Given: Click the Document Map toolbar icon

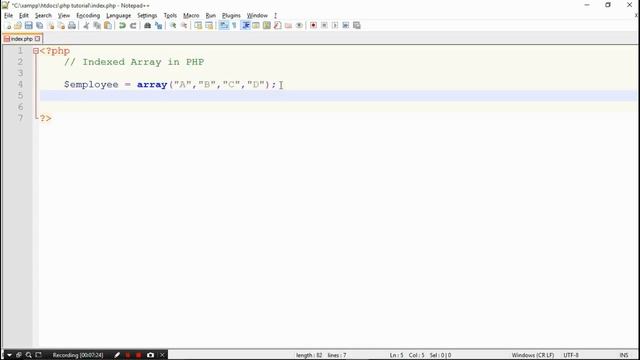Looking at the screenshot, I should tap(267, 25).
